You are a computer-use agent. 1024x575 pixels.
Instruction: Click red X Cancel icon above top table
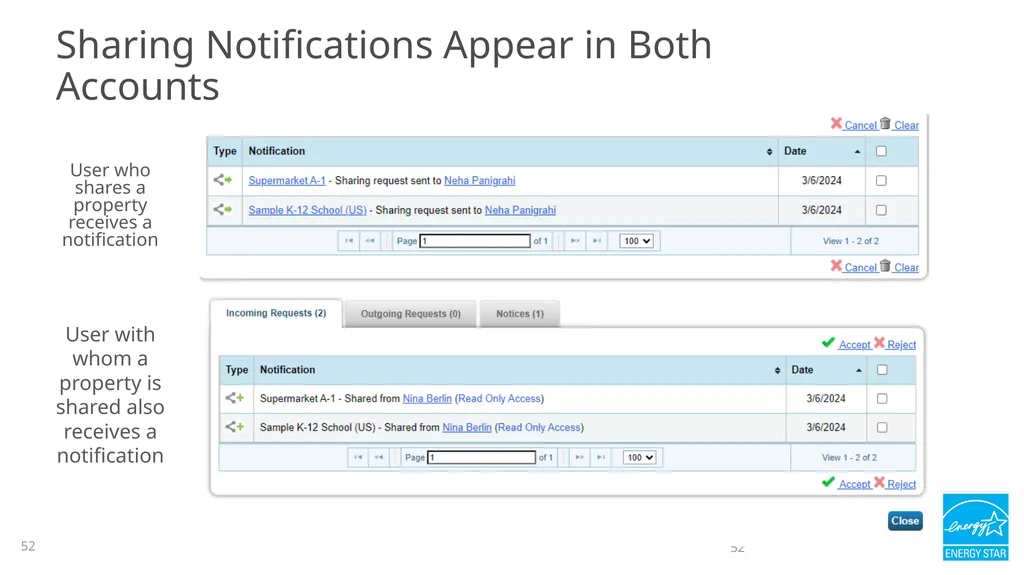(836, 123)
